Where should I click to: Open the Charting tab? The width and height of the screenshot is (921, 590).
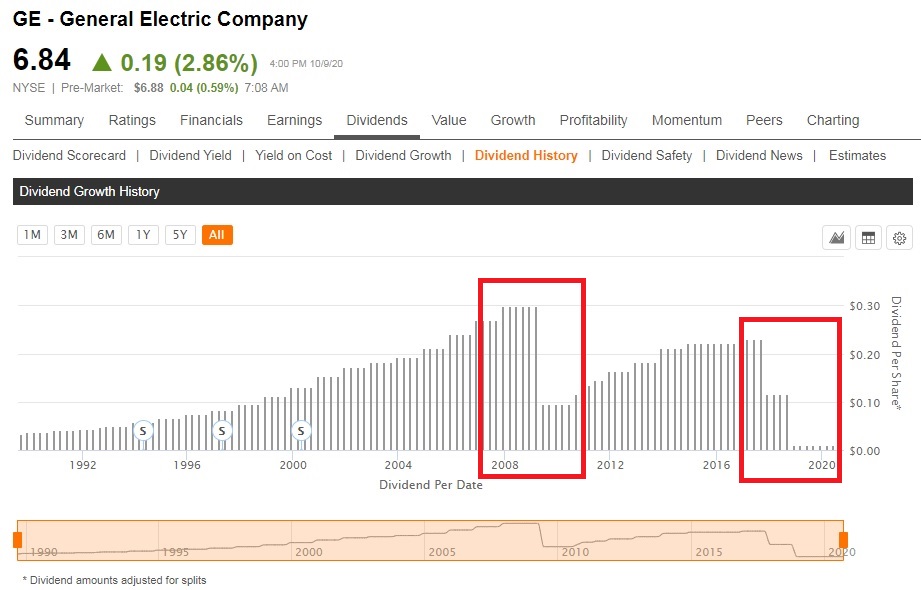(833, 120)
